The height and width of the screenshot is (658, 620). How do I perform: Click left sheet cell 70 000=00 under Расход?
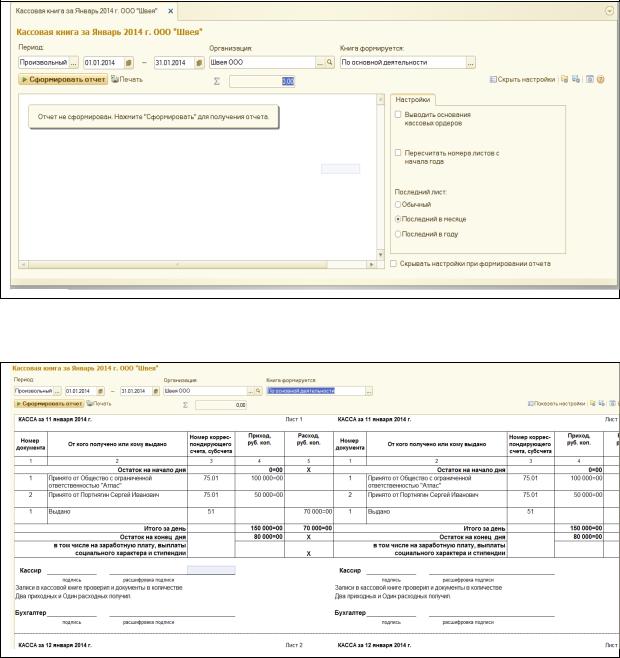coord(309,516)
